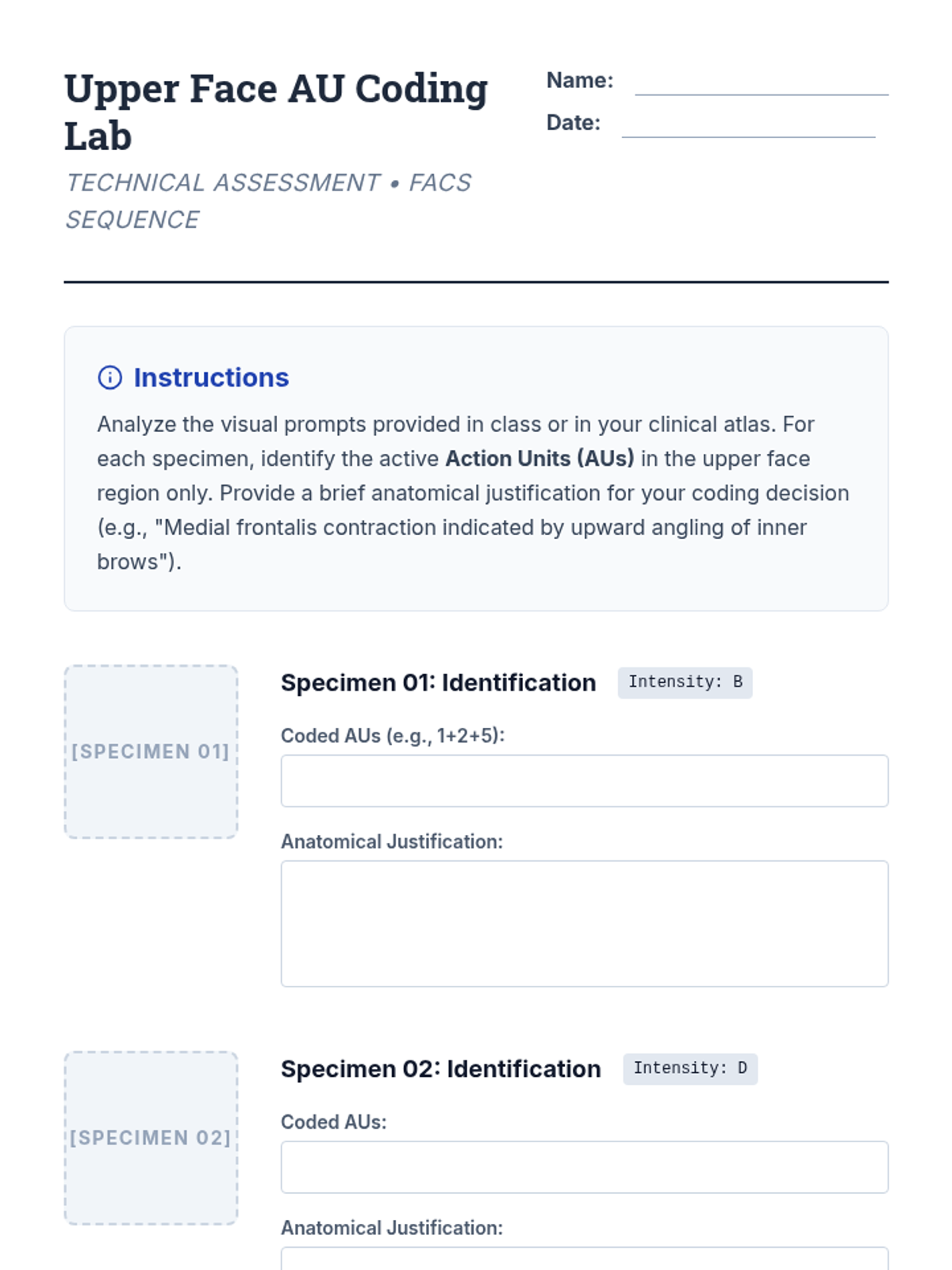The height and width of the screenshot is (1270, 952).
Task: Click Specimen 02 Anatomical Justification box
Action: click(x=585, y=1259)
